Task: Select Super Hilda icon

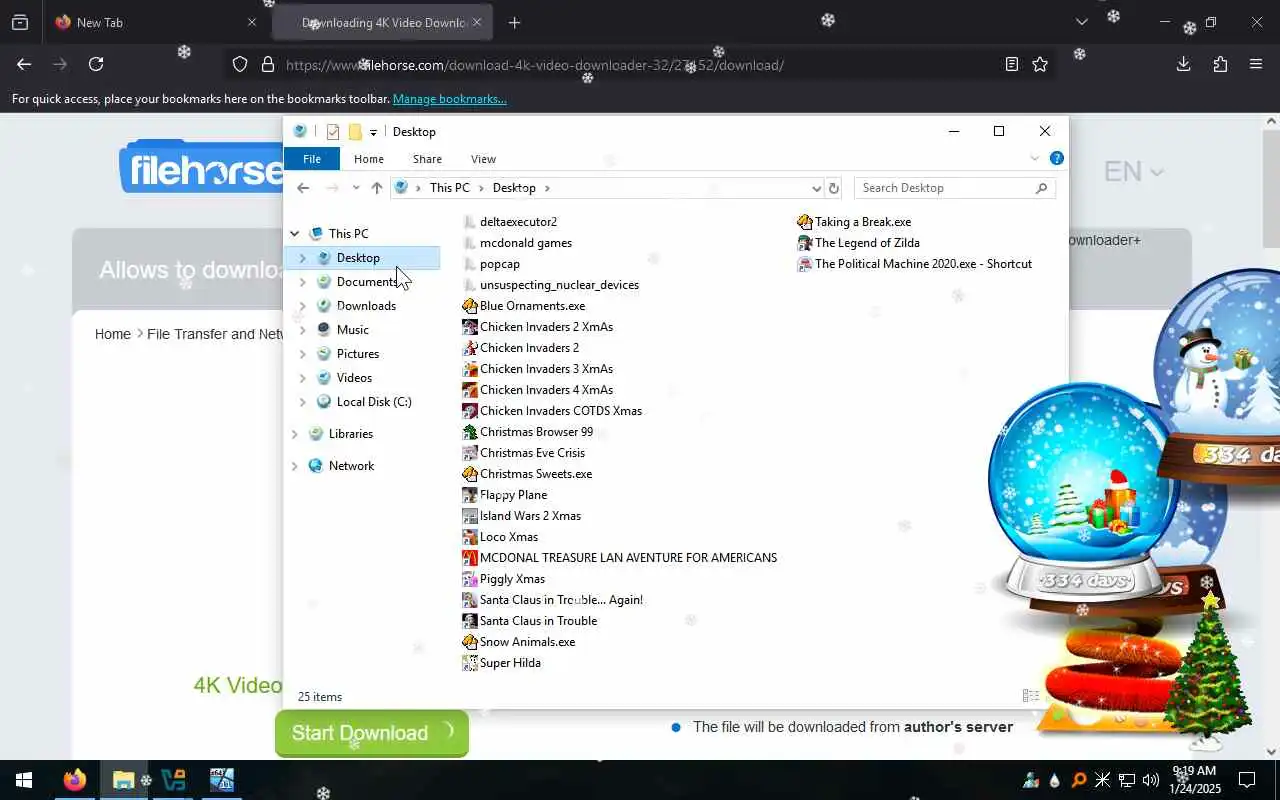Action: 470,663
